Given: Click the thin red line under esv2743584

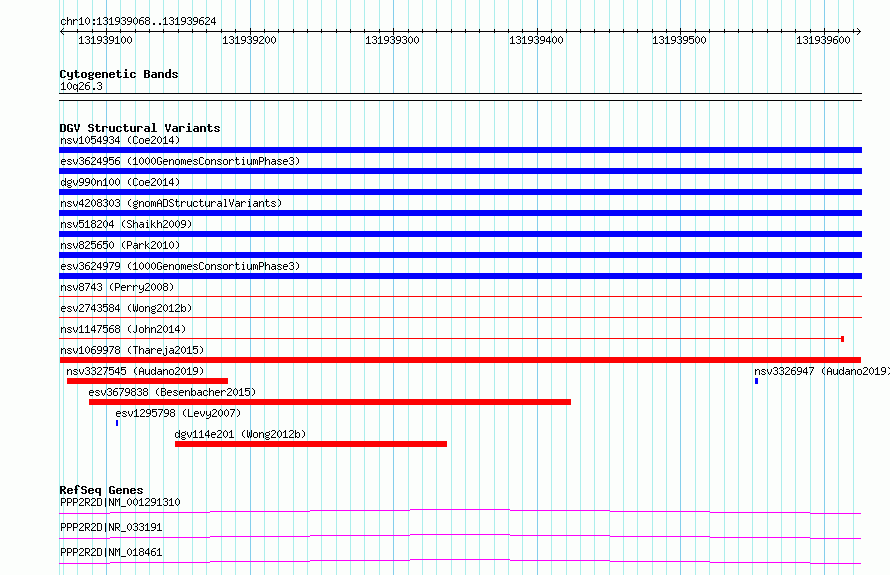Looking at the screenshot, I should coord(460,317).
